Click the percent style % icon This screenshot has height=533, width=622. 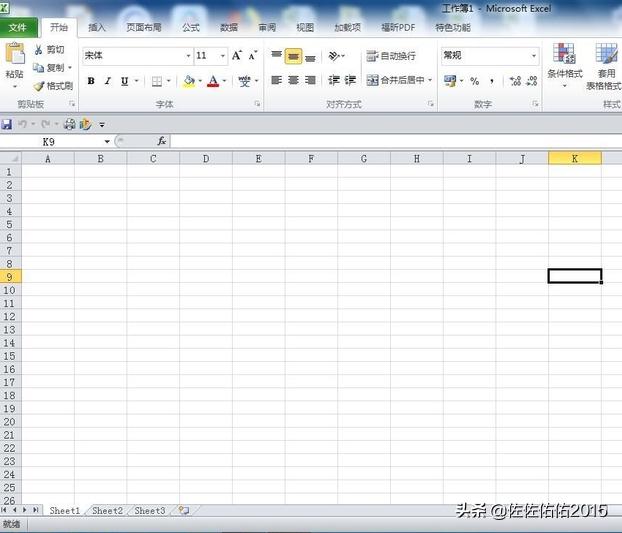point(474,81)
